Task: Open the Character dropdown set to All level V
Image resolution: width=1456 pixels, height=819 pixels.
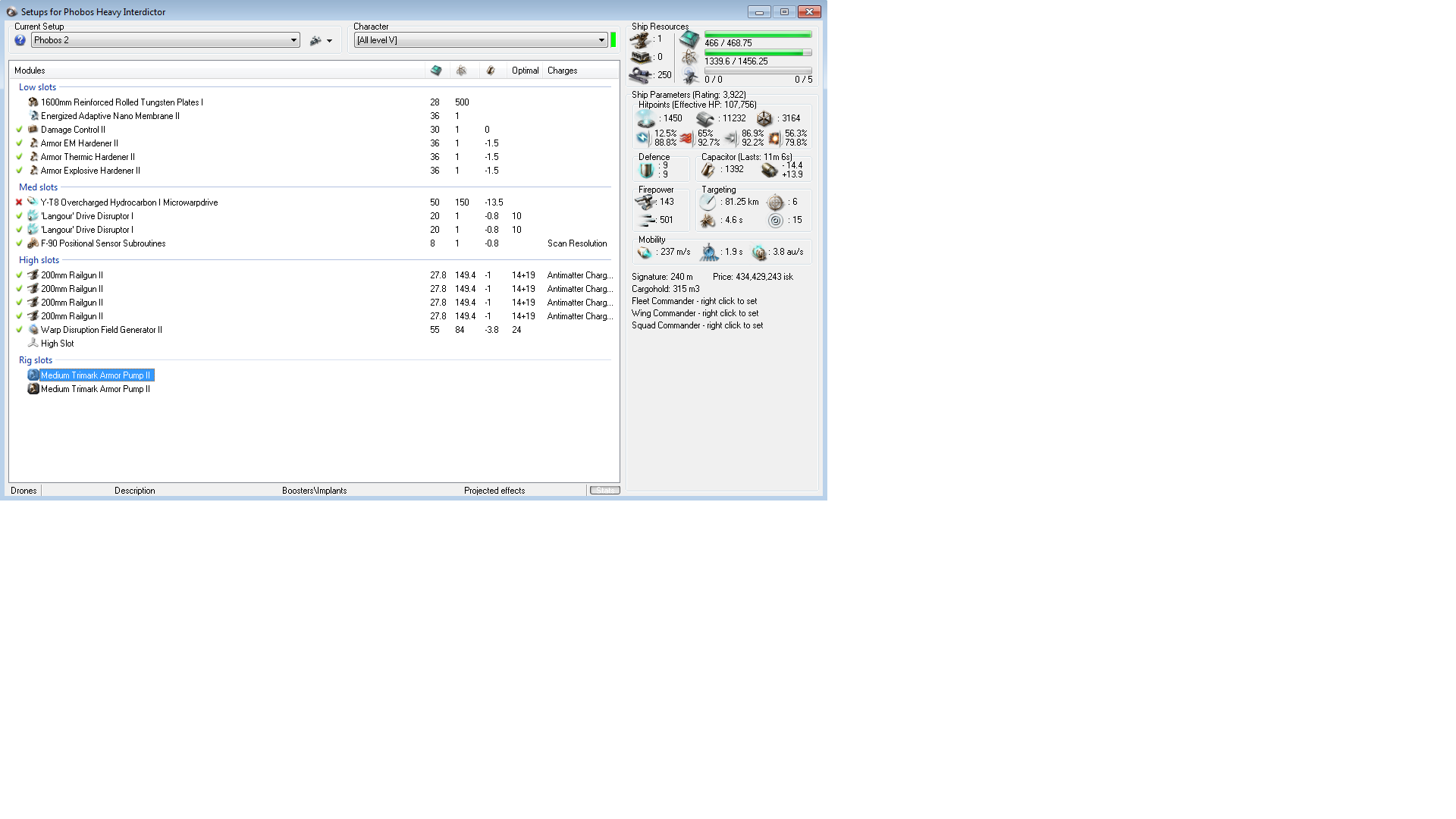Action: coord(481,40)
